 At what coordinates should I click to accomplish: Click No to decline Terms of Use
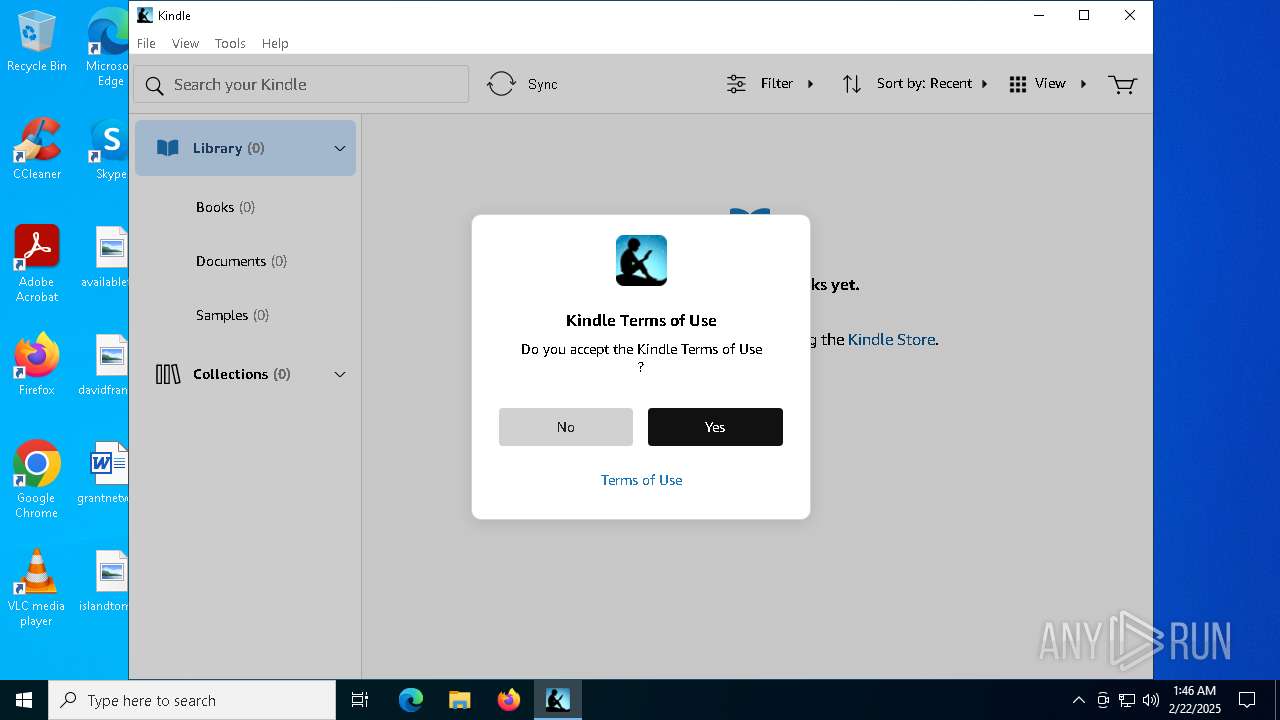click(x=566, y=427)
